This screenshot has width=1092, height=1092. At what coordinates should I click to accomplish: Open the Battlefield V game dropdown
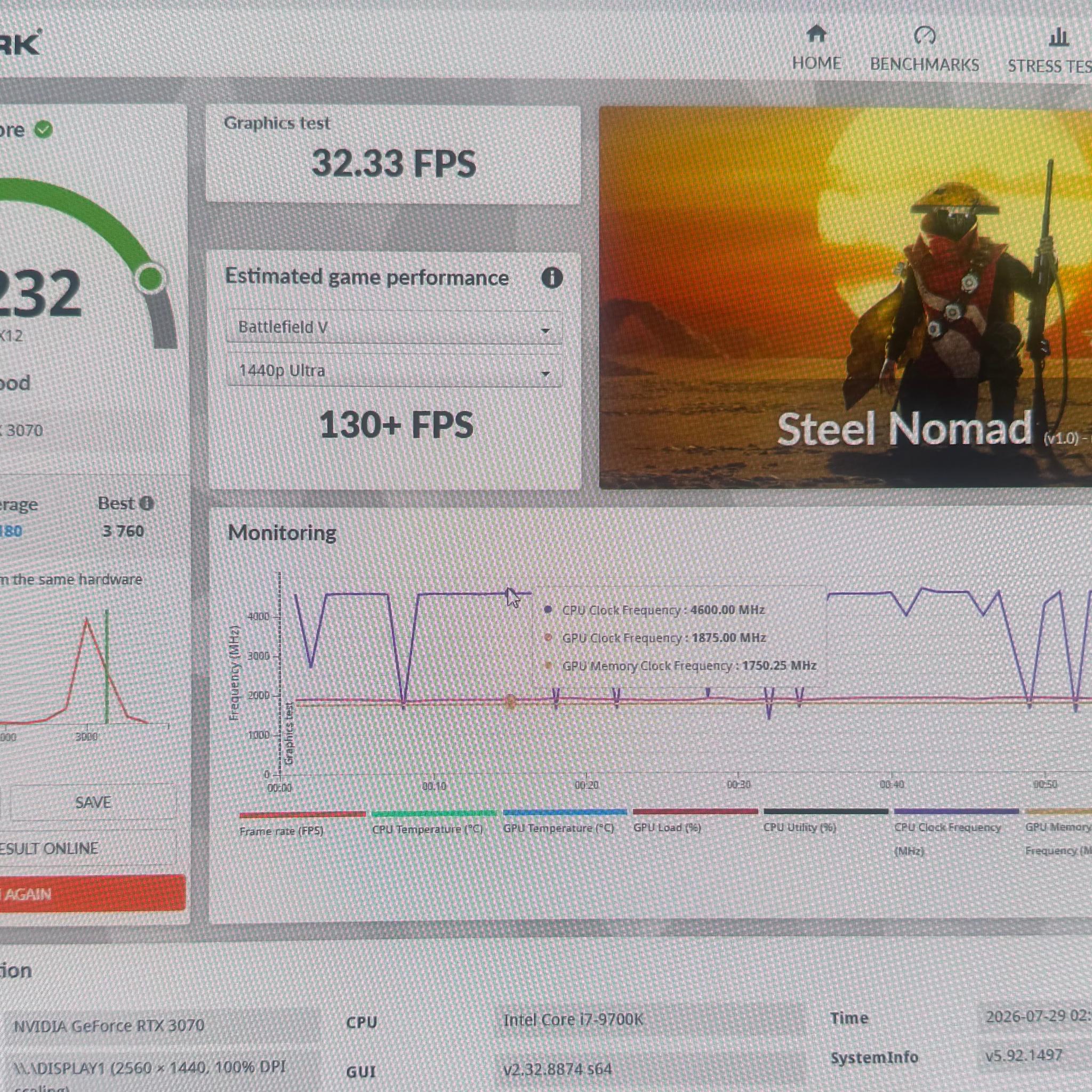(394, 327)
